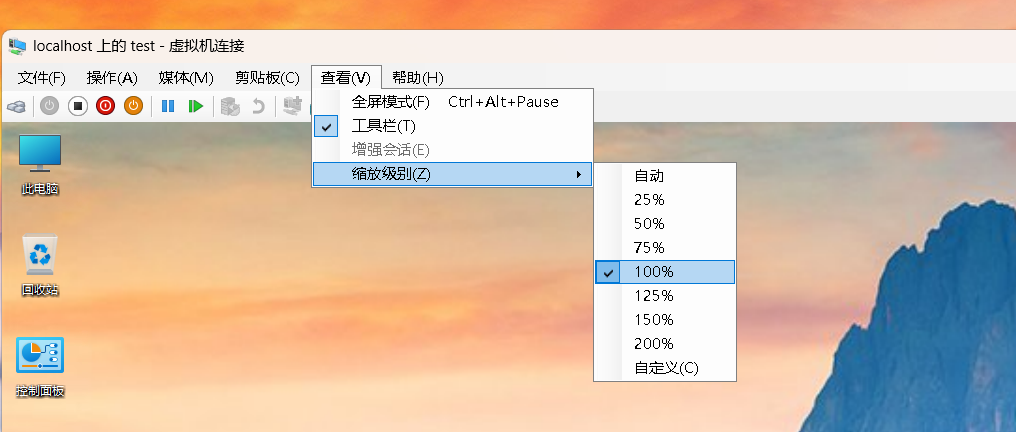Open the 操作 menu

click(x=112, y=78)
